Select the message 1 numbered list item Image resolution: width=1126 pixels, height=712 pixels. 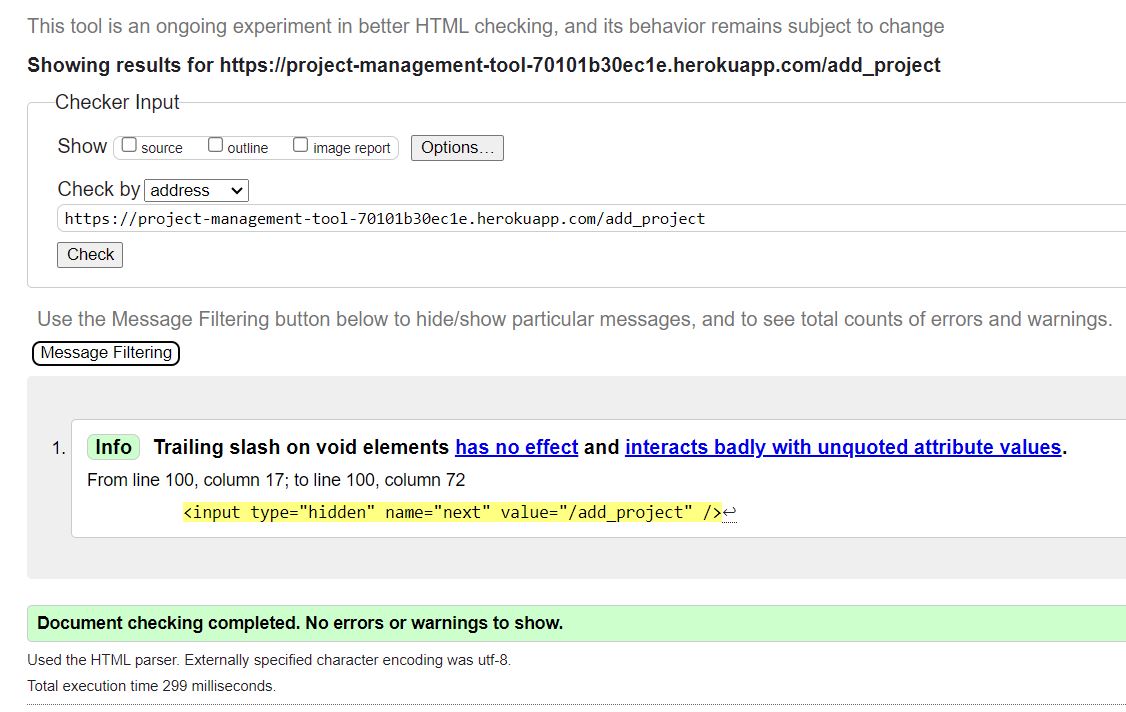(x=56, y=447)
